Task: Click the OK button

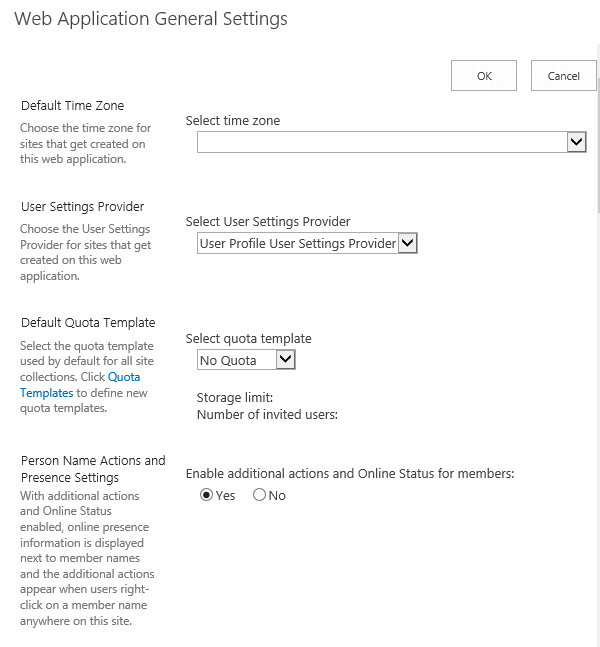Action: [484, 76]
